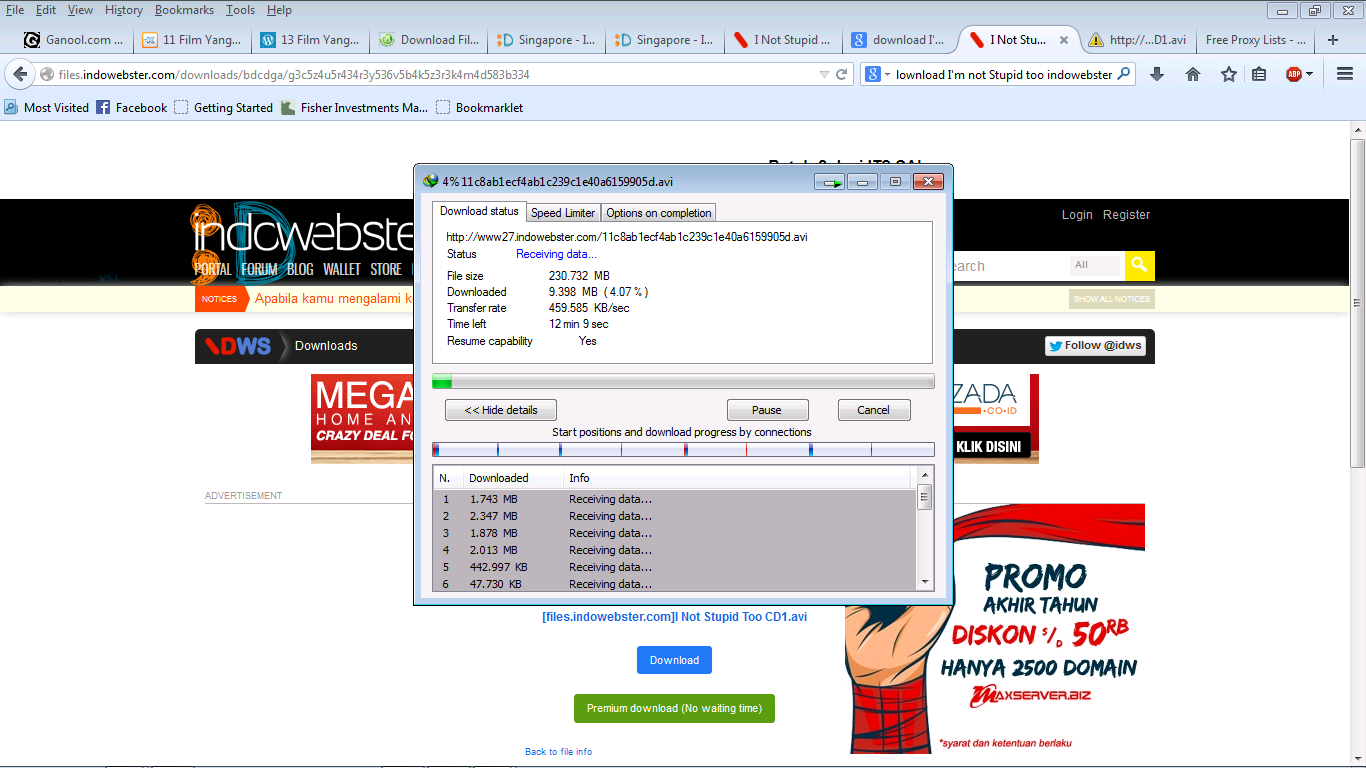Open Facebook bookmark

[x=132, y=107]
